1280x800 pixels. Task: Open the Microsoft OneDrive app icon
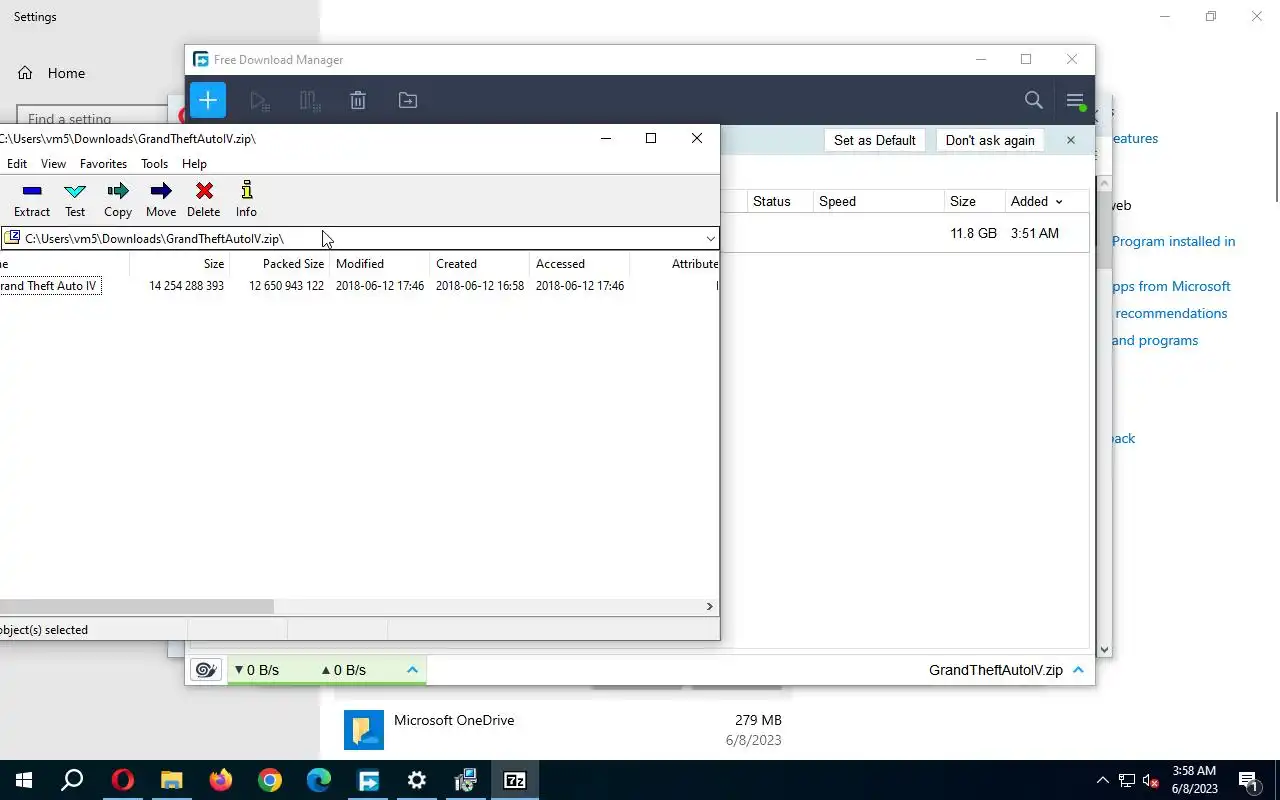[364, 730]
